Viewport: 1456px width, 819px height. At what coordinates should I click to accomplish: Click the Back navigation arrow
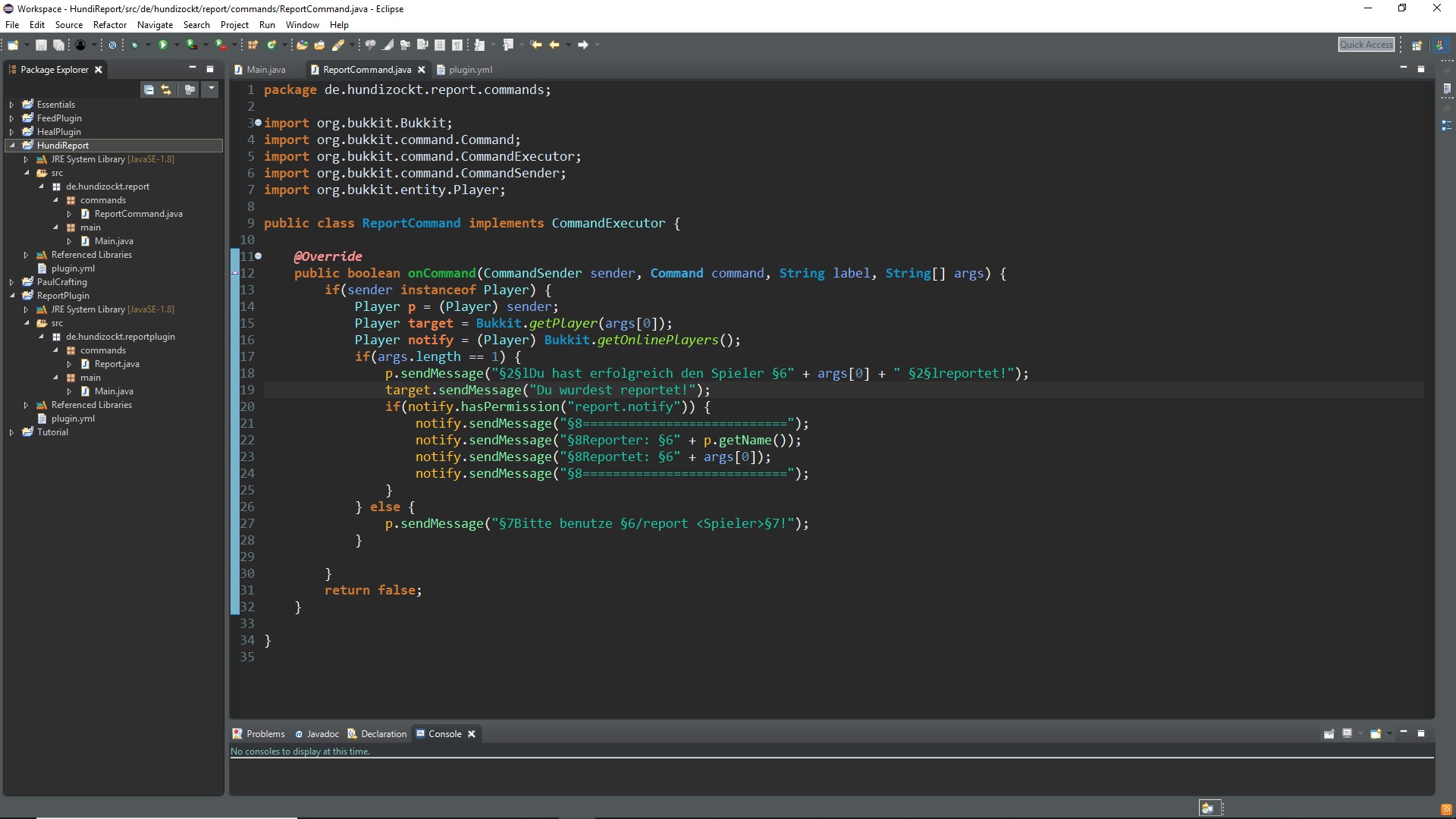point(554,45)
